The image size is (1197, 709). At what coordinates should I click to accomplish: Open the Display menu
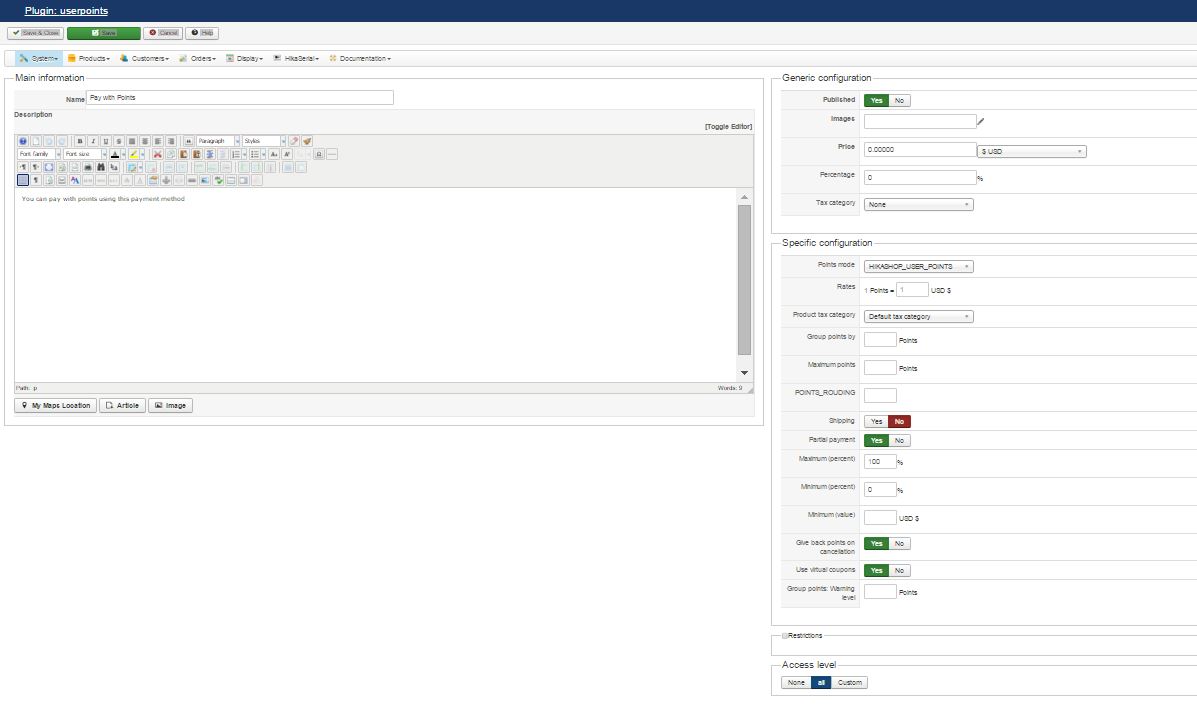point(244,58)
